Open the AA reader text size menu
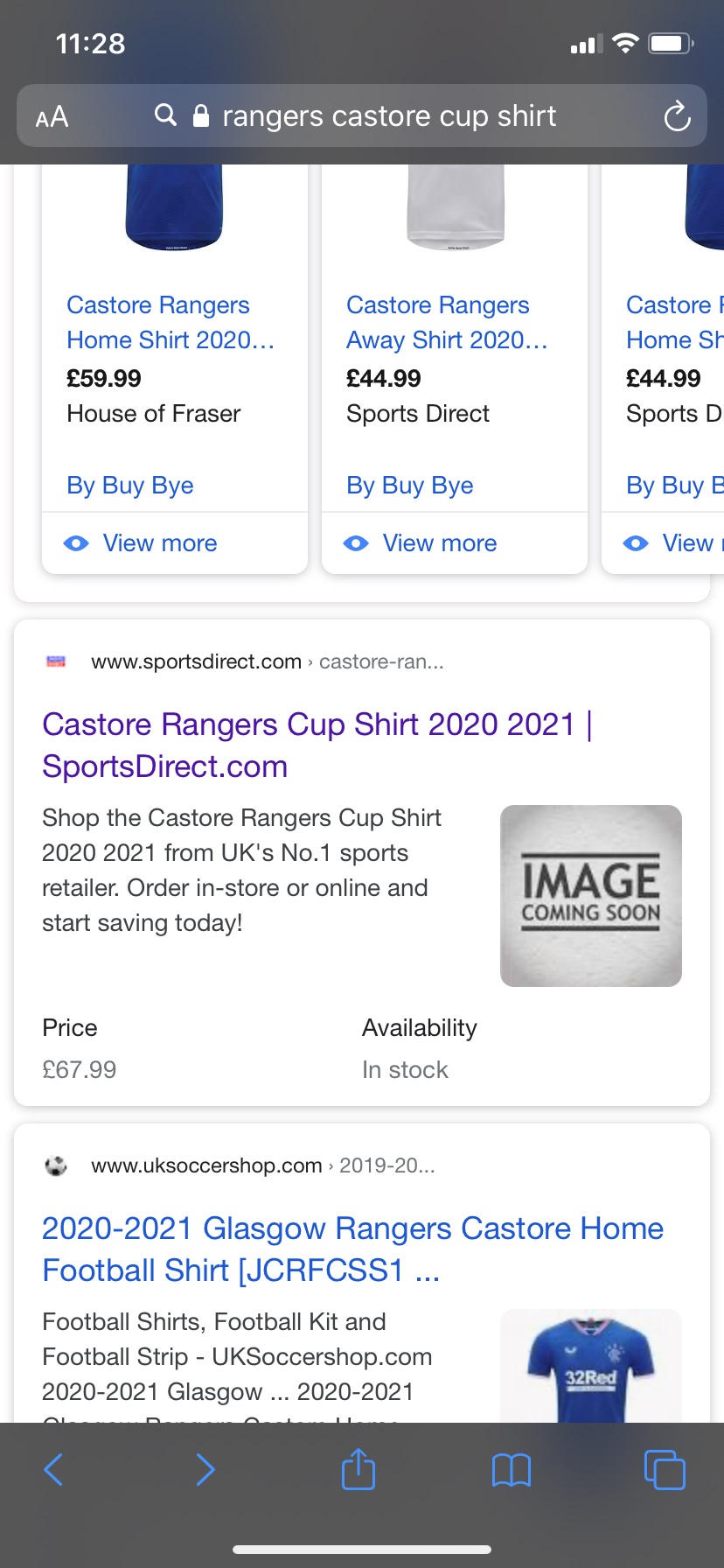 [x=52, y=116]
